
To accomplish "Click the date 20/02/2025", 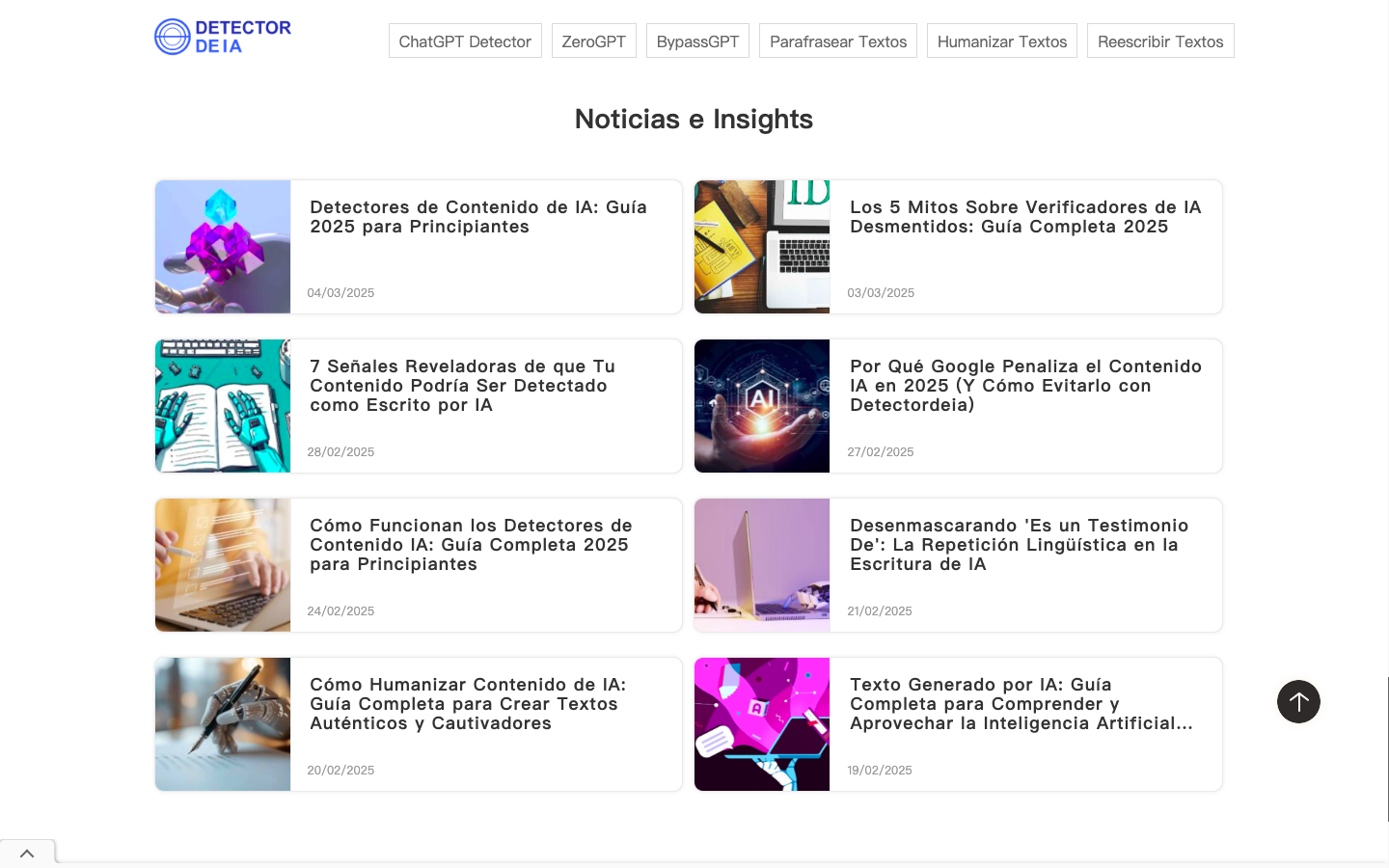I will (x=340, y=771).
